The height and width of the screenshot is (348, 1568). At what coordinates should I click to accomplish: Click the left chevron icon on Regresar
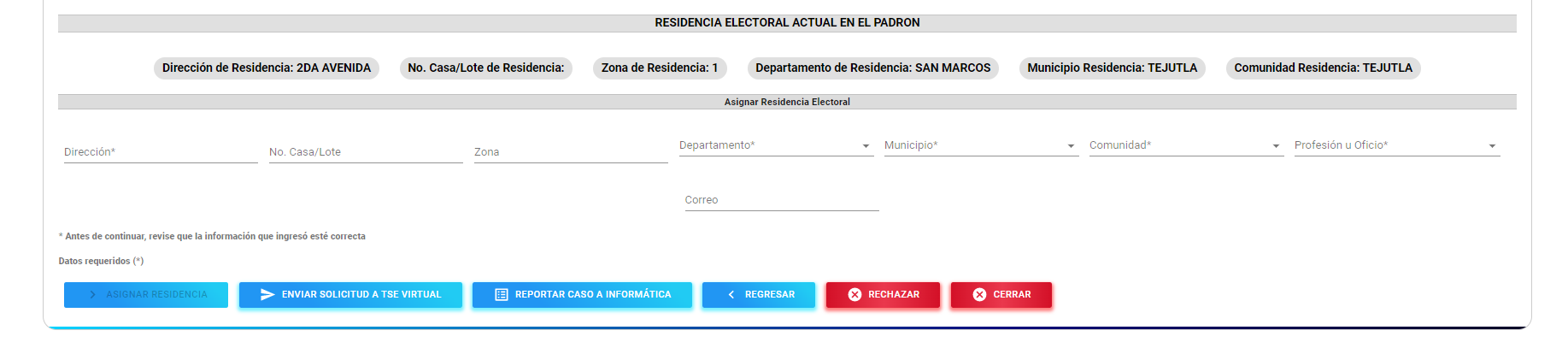731,294
